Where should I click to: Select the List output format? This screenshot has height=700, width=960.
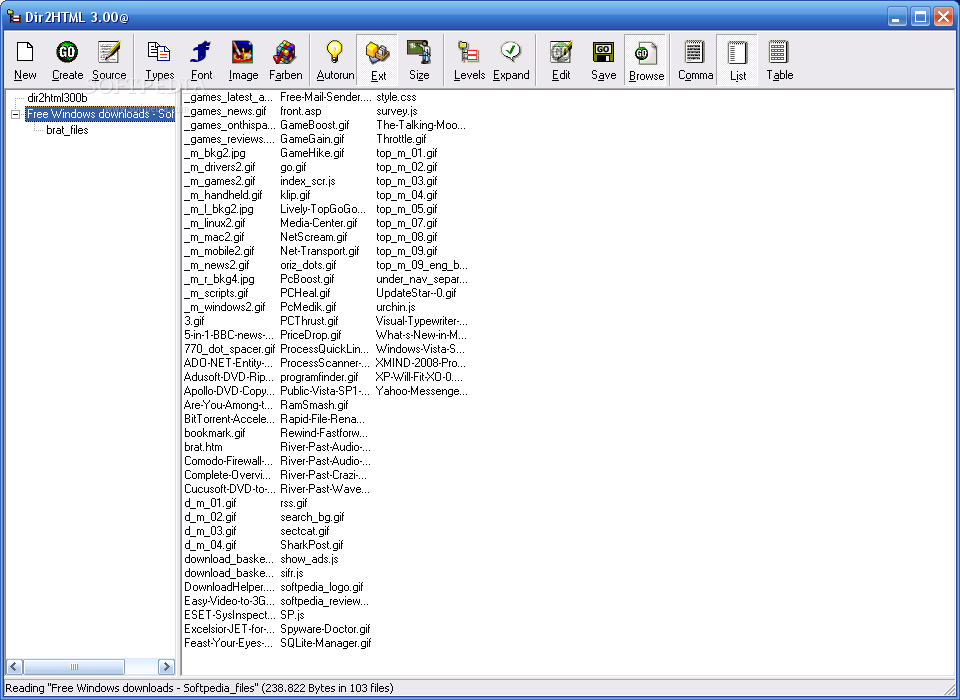(737, 60)
